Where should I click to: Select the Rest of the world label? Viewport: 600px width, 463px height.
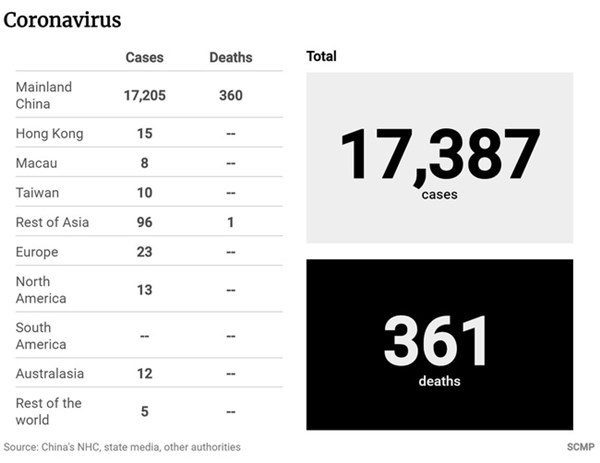(x=49, y=411)
